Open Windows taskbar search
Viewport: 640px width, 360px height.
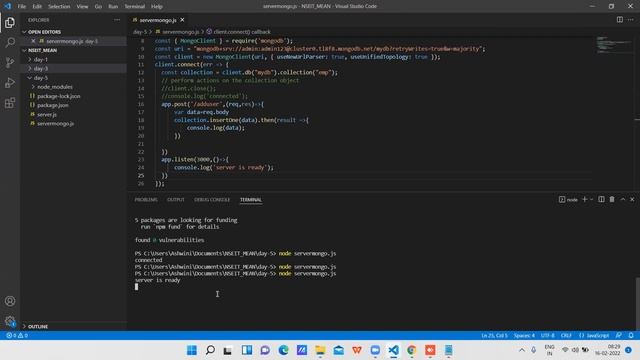tap(210, 350)
